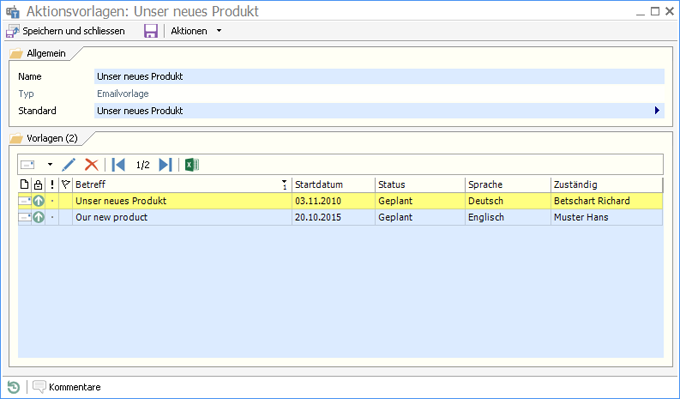Click the history refresh icon at bottom
Image resolution: width=680 pixels, height=399 pixels.
(13, 387)
